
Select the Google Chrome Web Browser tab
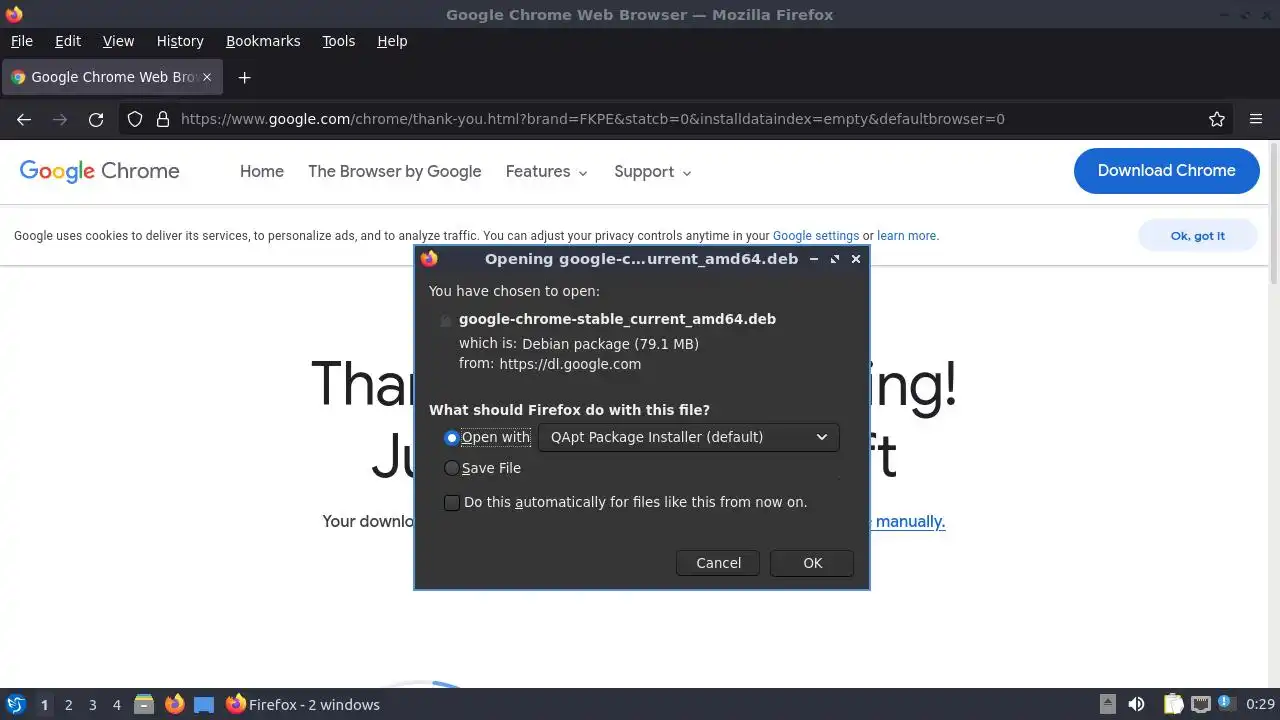[x=113, y=77]
